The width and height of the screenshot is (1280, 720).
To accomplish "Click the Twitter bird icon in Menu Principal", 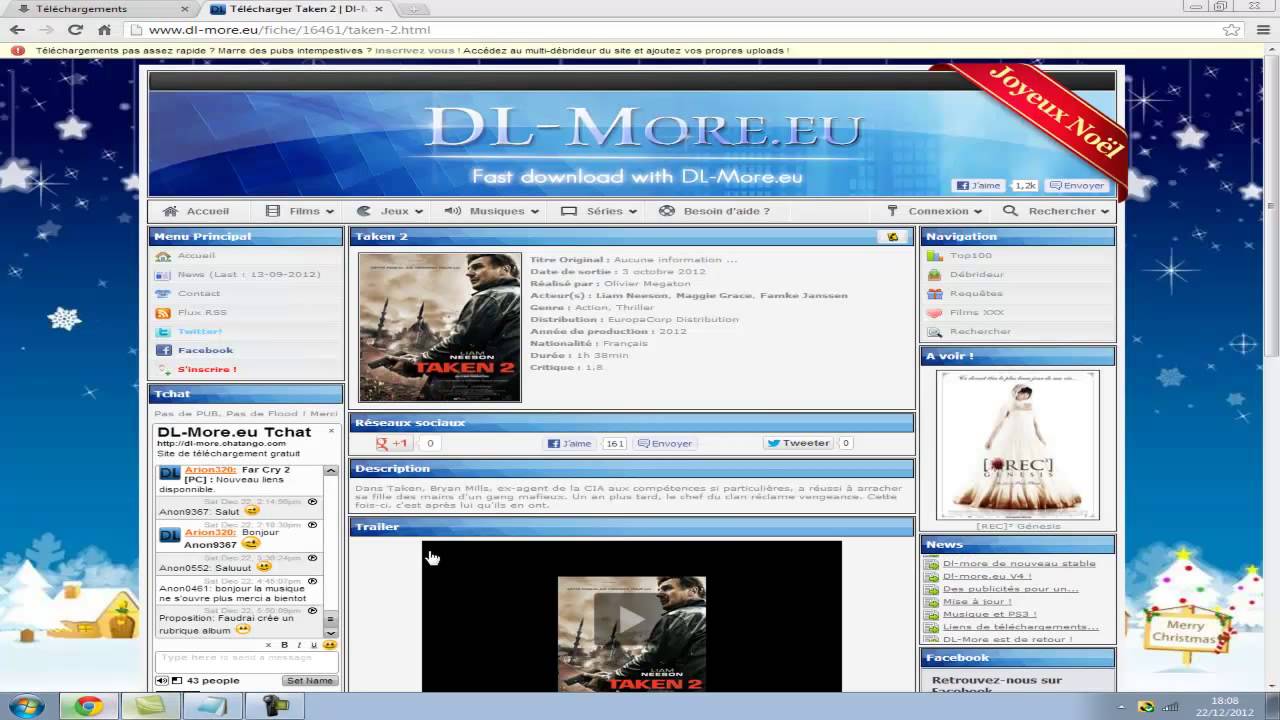I will click(x=163, y=332).
